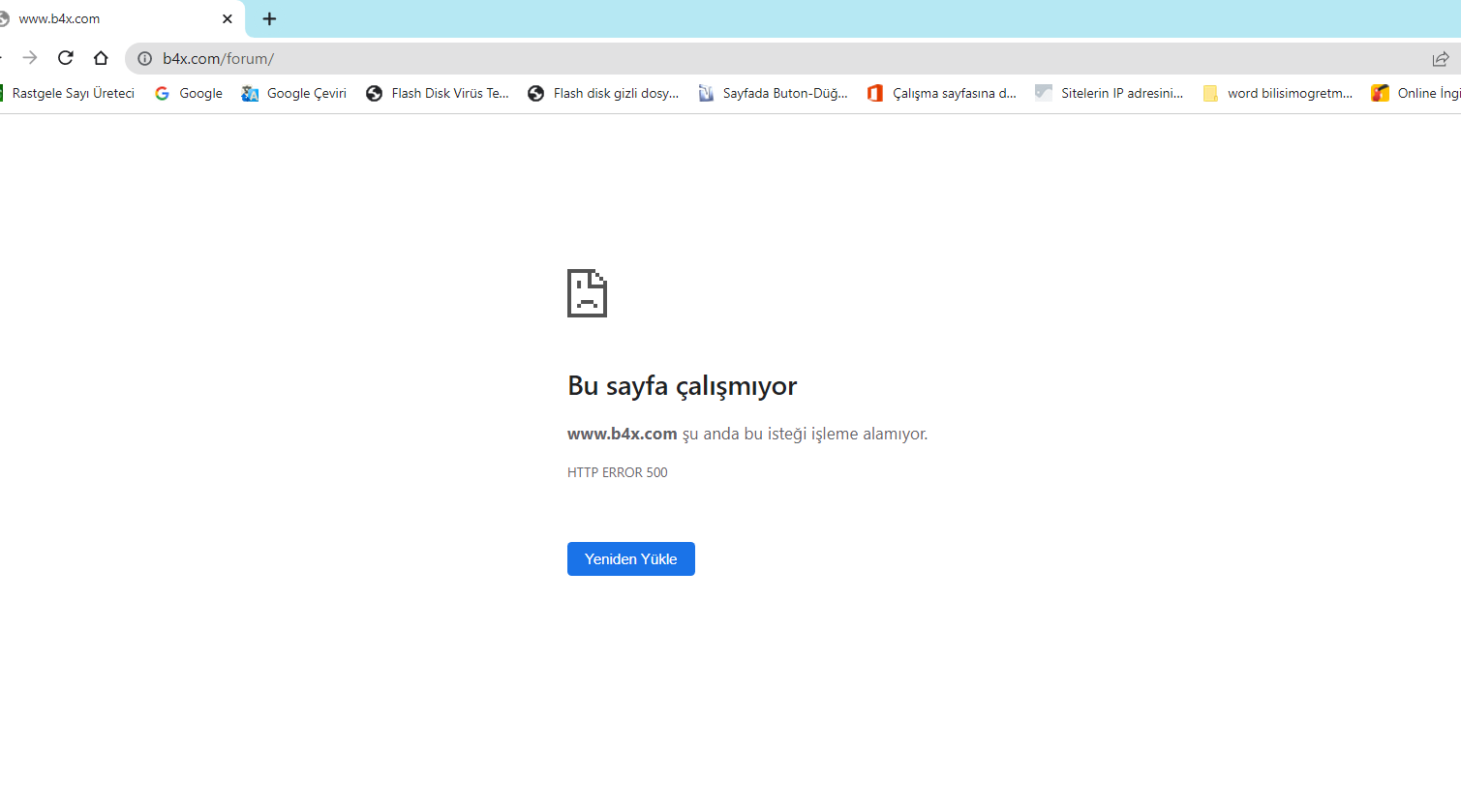Image resolution: width=1461 pixels, height=812 pixels.
Task: Open the Sayfada Buton-Düğ... bookmark
Action: point(773,93)
